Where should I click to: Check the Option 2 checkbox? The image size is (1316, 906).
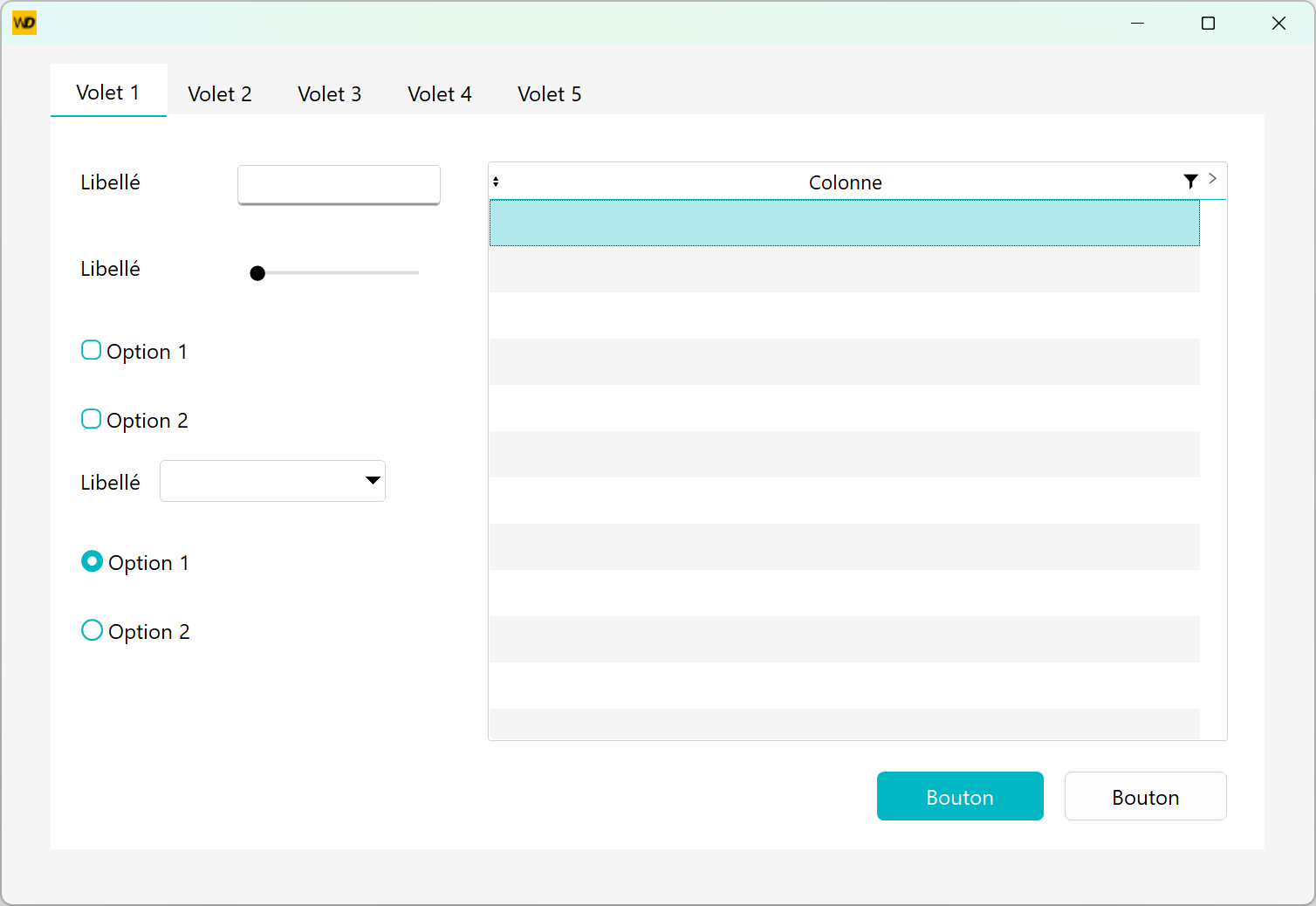pyautogui.click(x=92, y=420)
